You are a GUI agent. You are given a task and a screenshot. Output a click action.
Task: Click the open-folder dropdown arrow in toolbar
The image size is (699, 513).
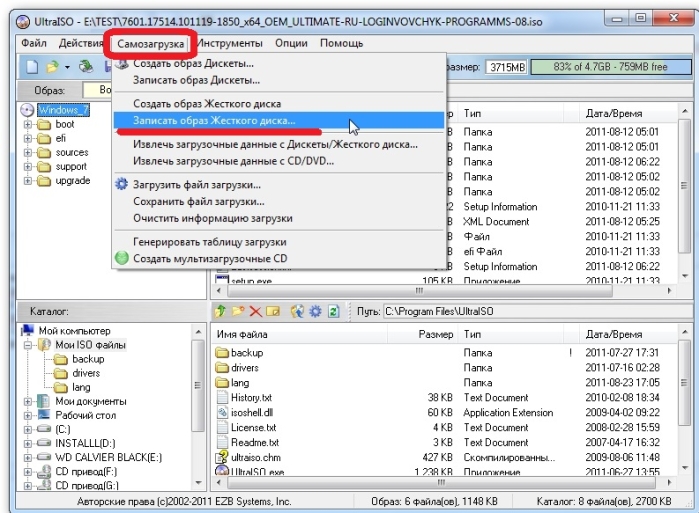click(67, 67)
